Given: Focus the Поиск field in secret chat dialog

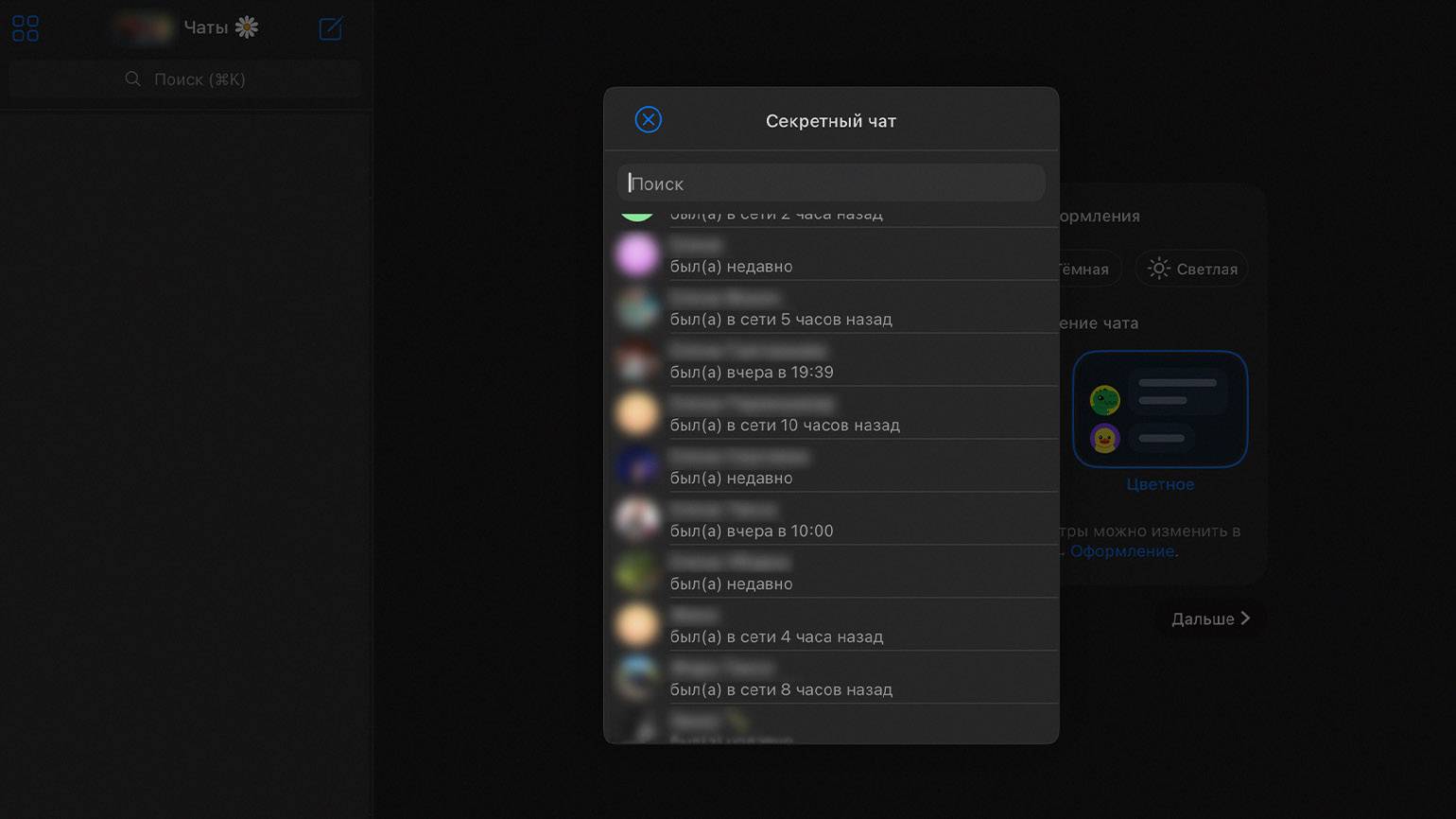Looking at the screenshot, I should point(831,183).
